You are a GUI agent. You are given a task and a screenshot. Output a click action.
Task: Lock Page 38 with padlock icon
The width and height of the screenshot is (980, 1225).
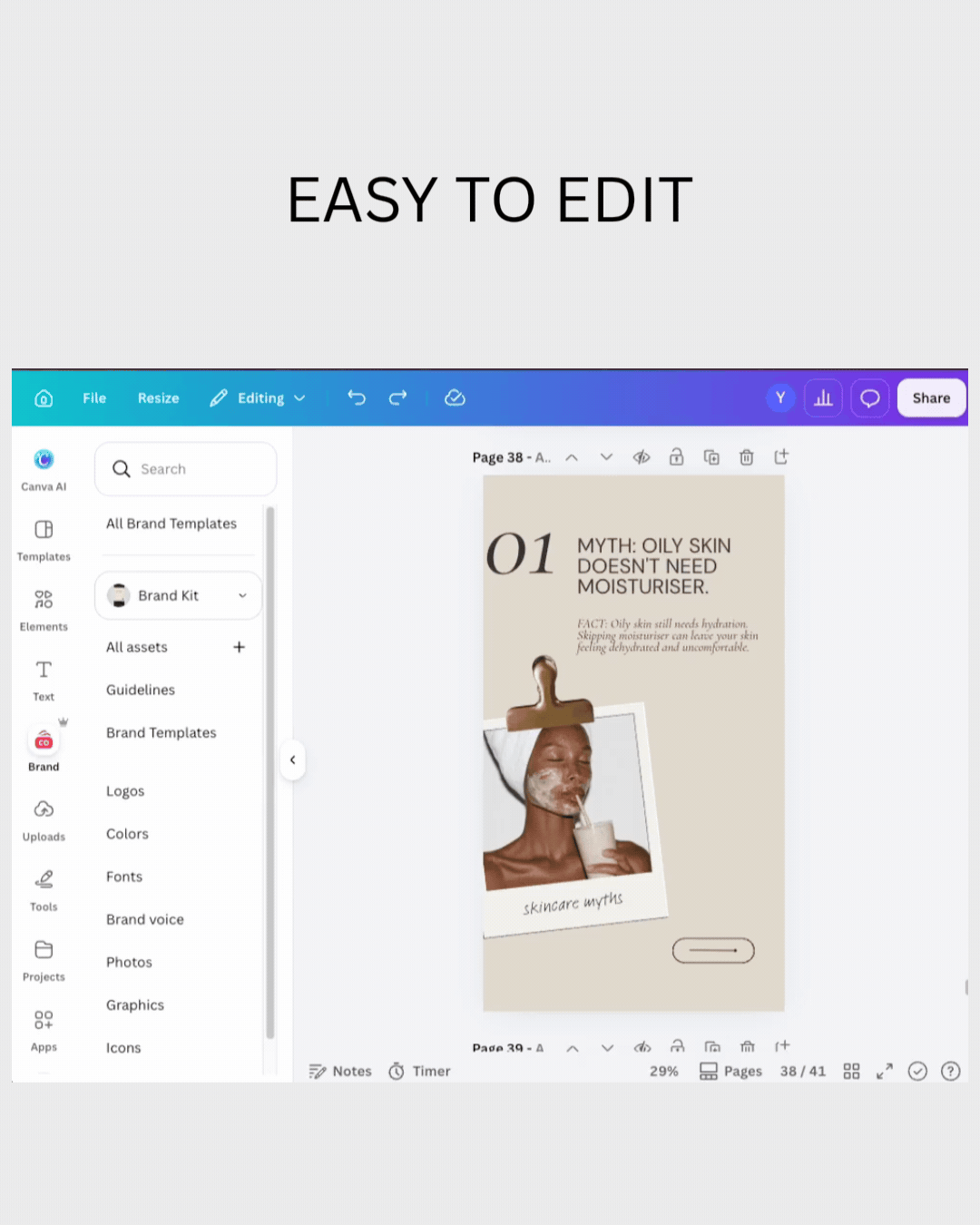[676, 456]
